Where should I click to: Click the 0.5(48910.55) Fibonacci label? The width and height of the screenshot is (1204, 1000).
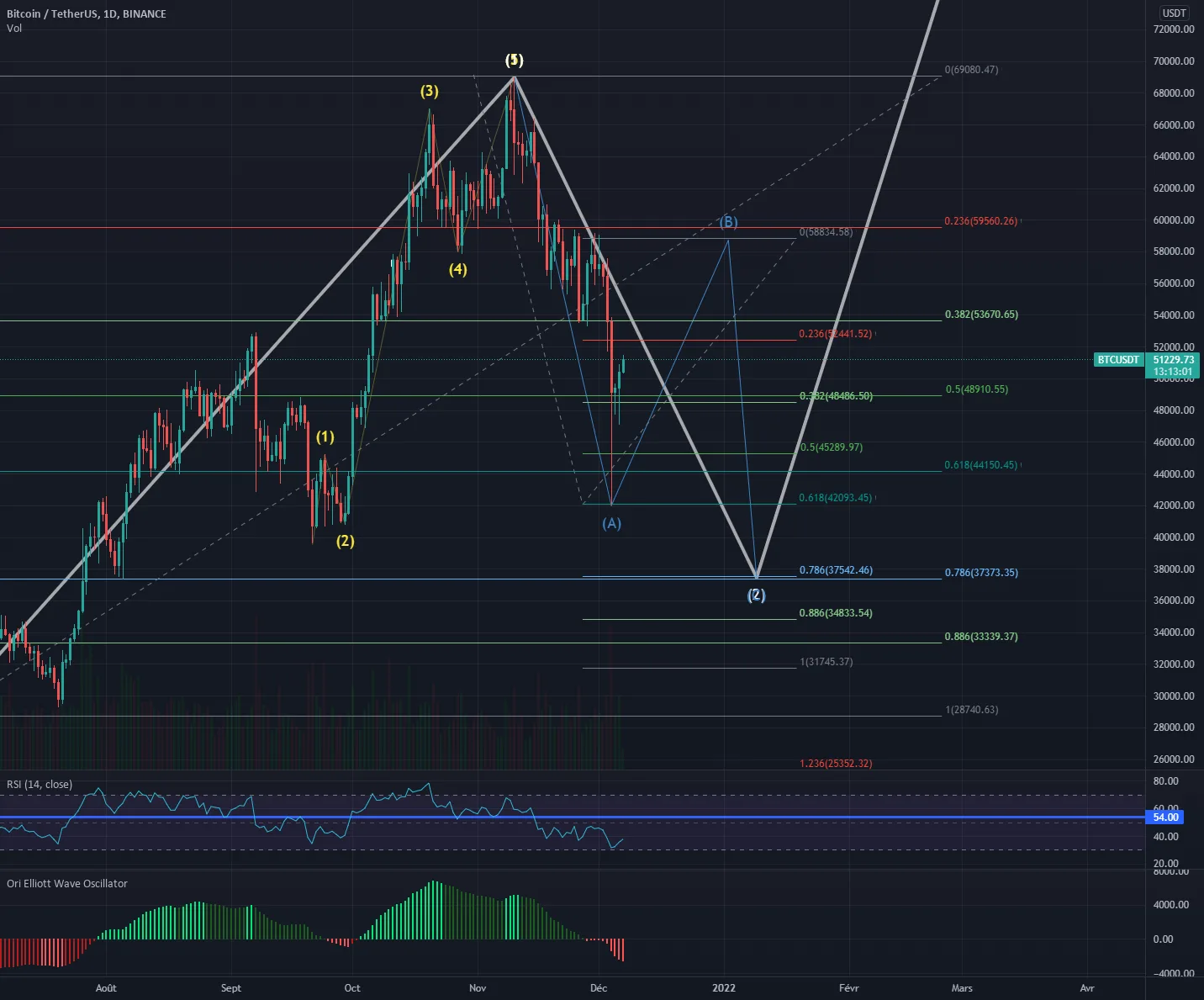[x=977, y=389]
